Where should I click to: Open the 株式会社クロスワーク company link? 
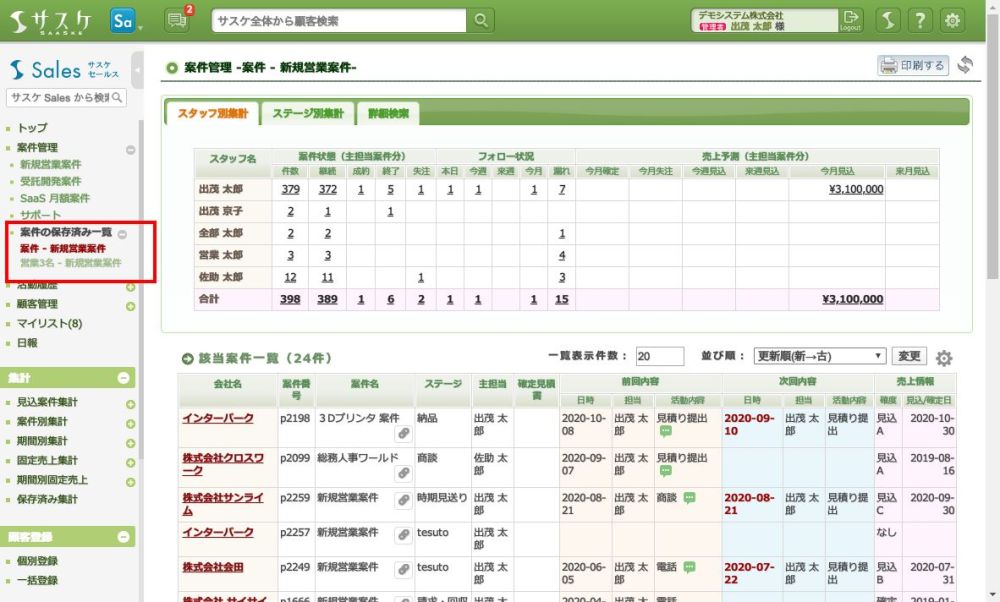(x=222, y=464)
